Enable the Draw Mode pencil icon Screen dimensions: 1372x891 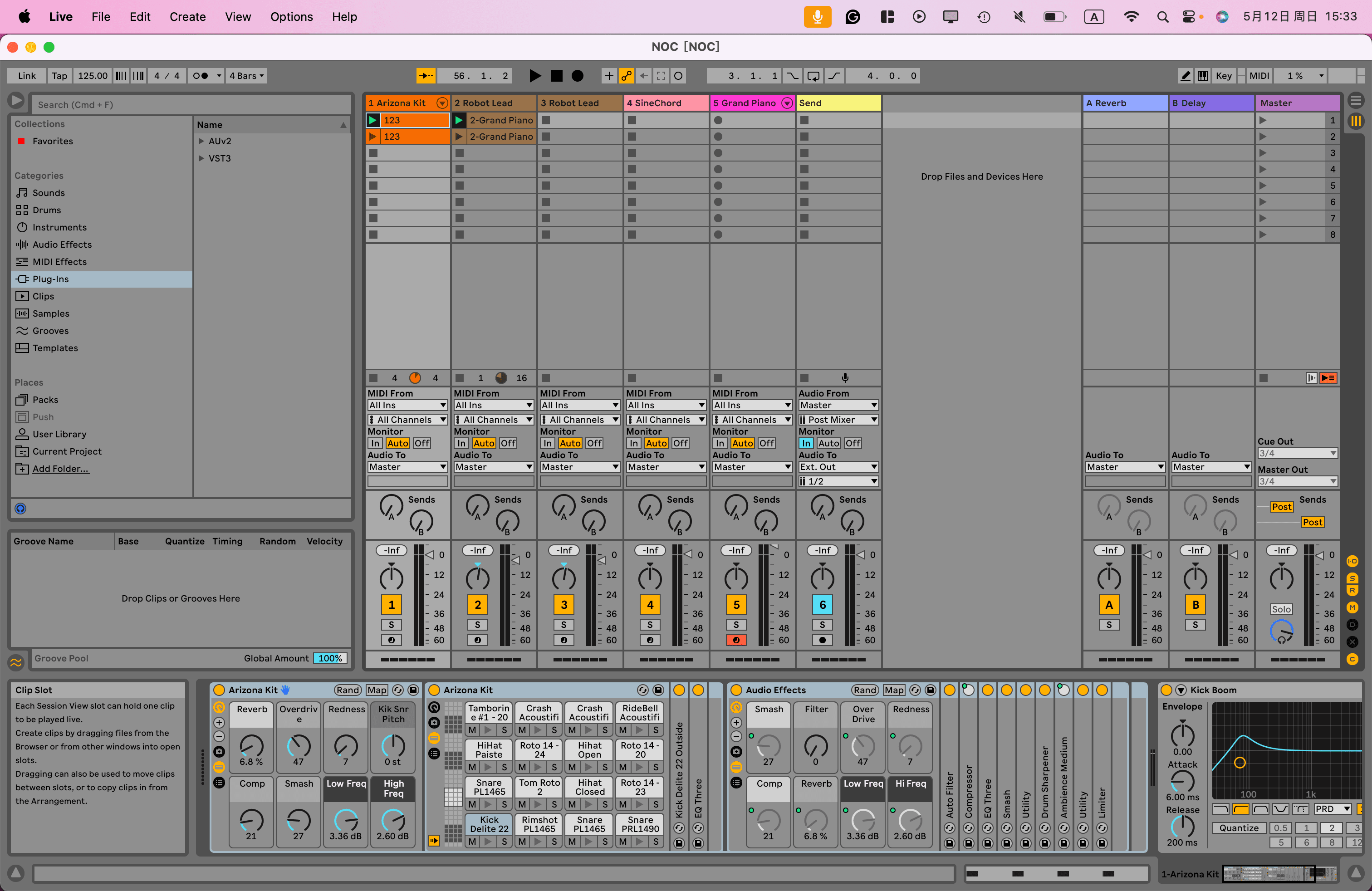pos(1185,75)
